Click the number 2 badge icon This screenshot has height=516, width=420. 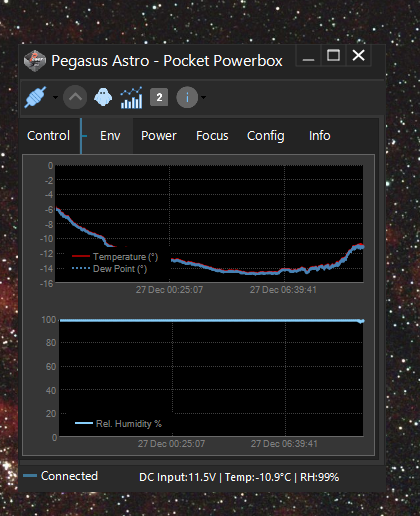[159, 97]
